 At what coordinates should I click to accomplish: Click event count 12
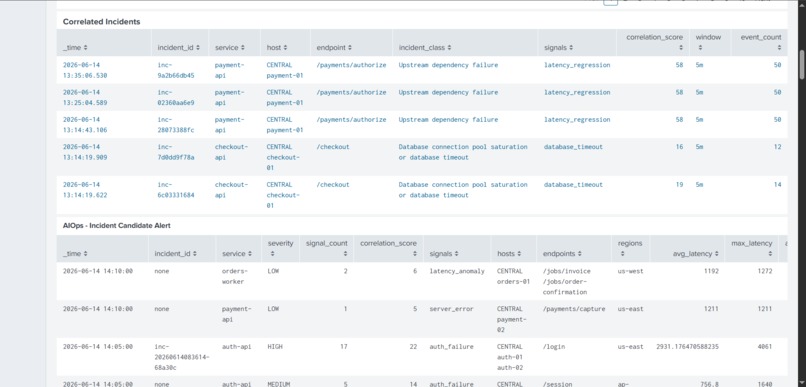coord(777,147)
